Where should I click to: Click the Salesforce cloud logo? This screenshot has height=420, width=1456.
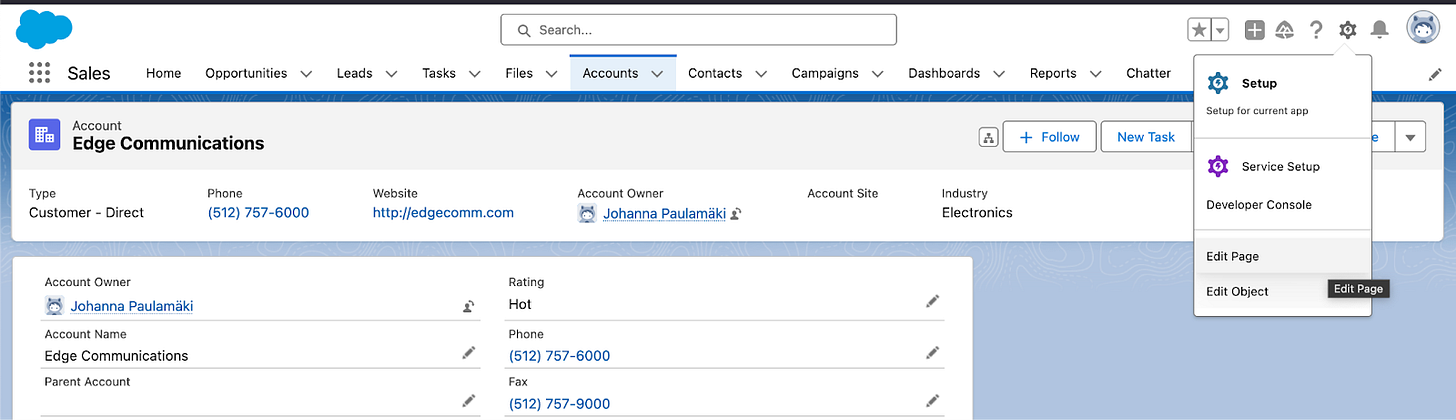click(45, 28)
